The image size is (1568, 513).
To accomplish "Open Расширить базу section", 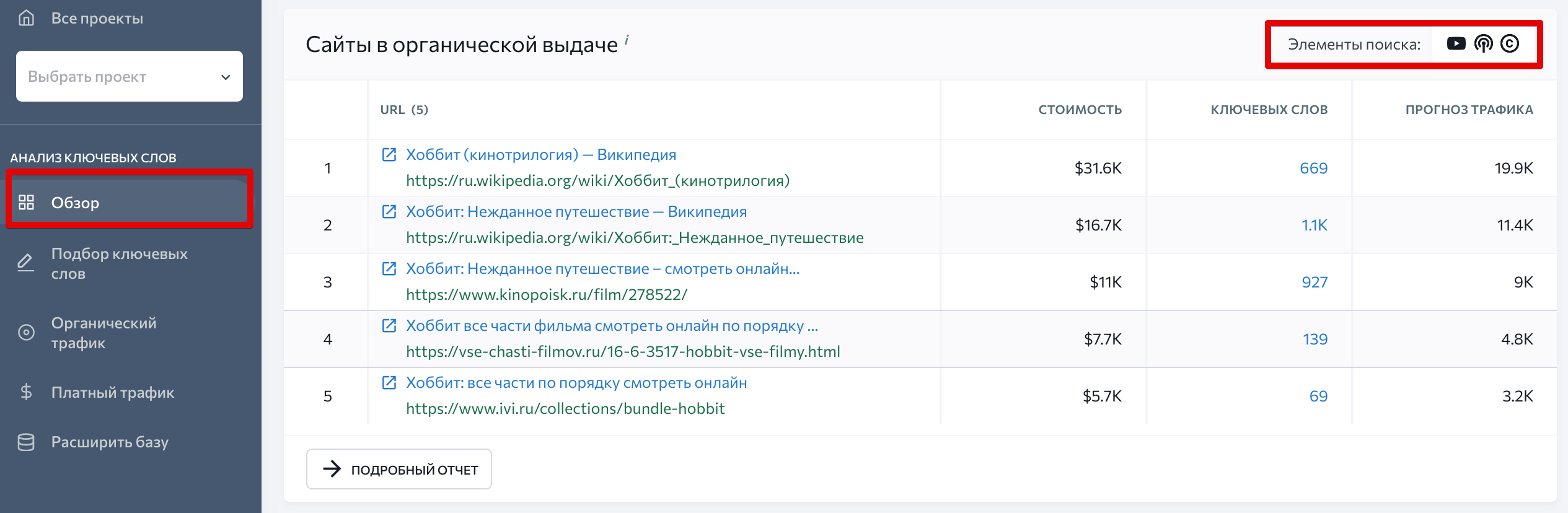I will [110, 442].
